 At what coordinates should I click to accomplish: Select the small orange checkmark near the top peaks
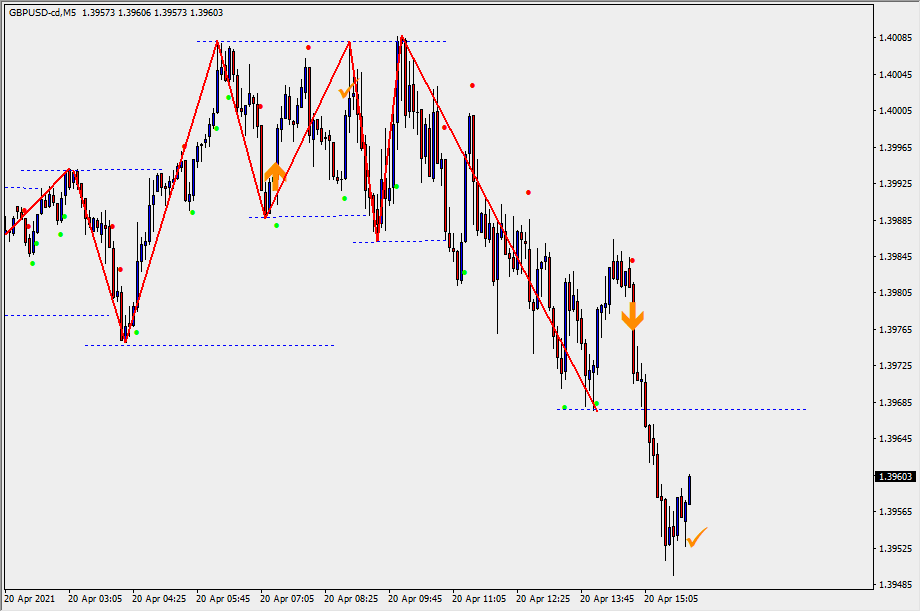(x=344, y=92)
